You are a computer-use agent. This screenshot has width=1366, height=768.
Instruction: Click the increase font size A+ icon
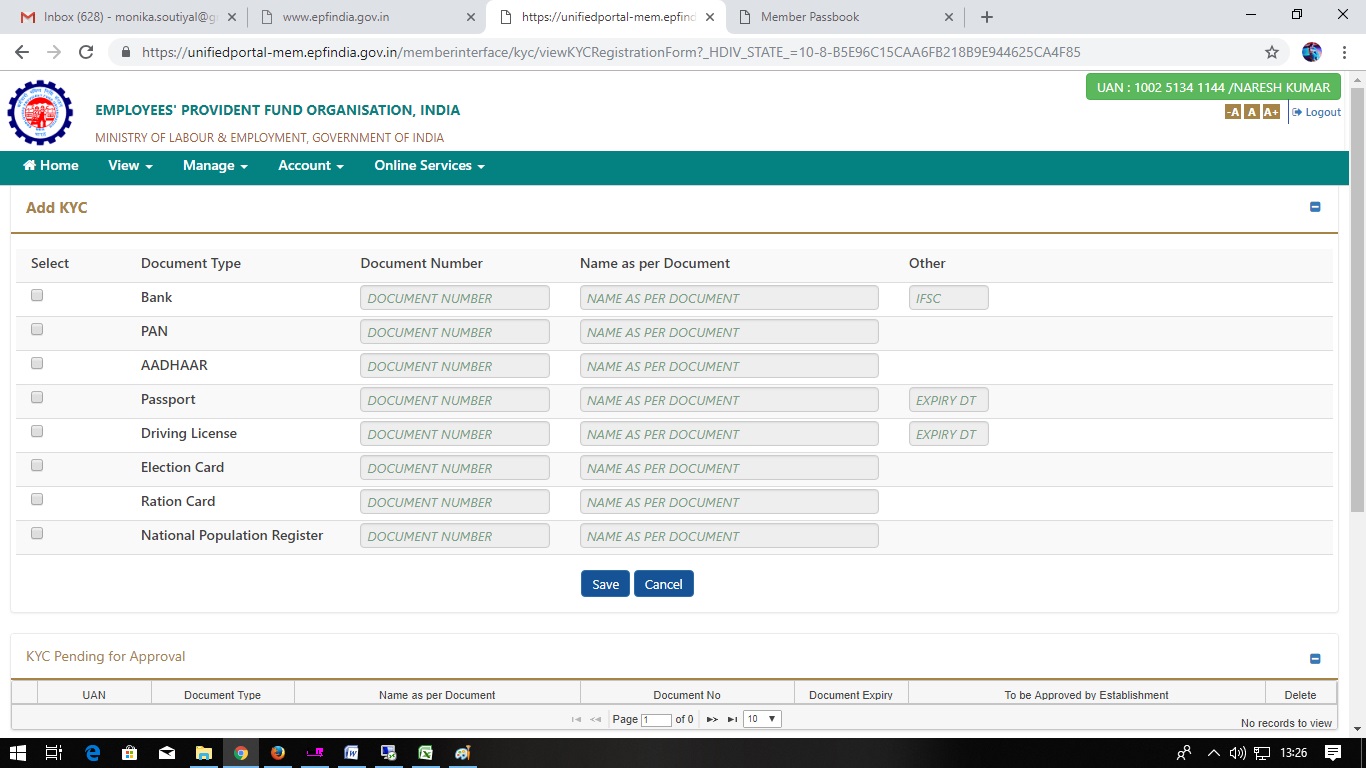click(x=1271, y=112)
